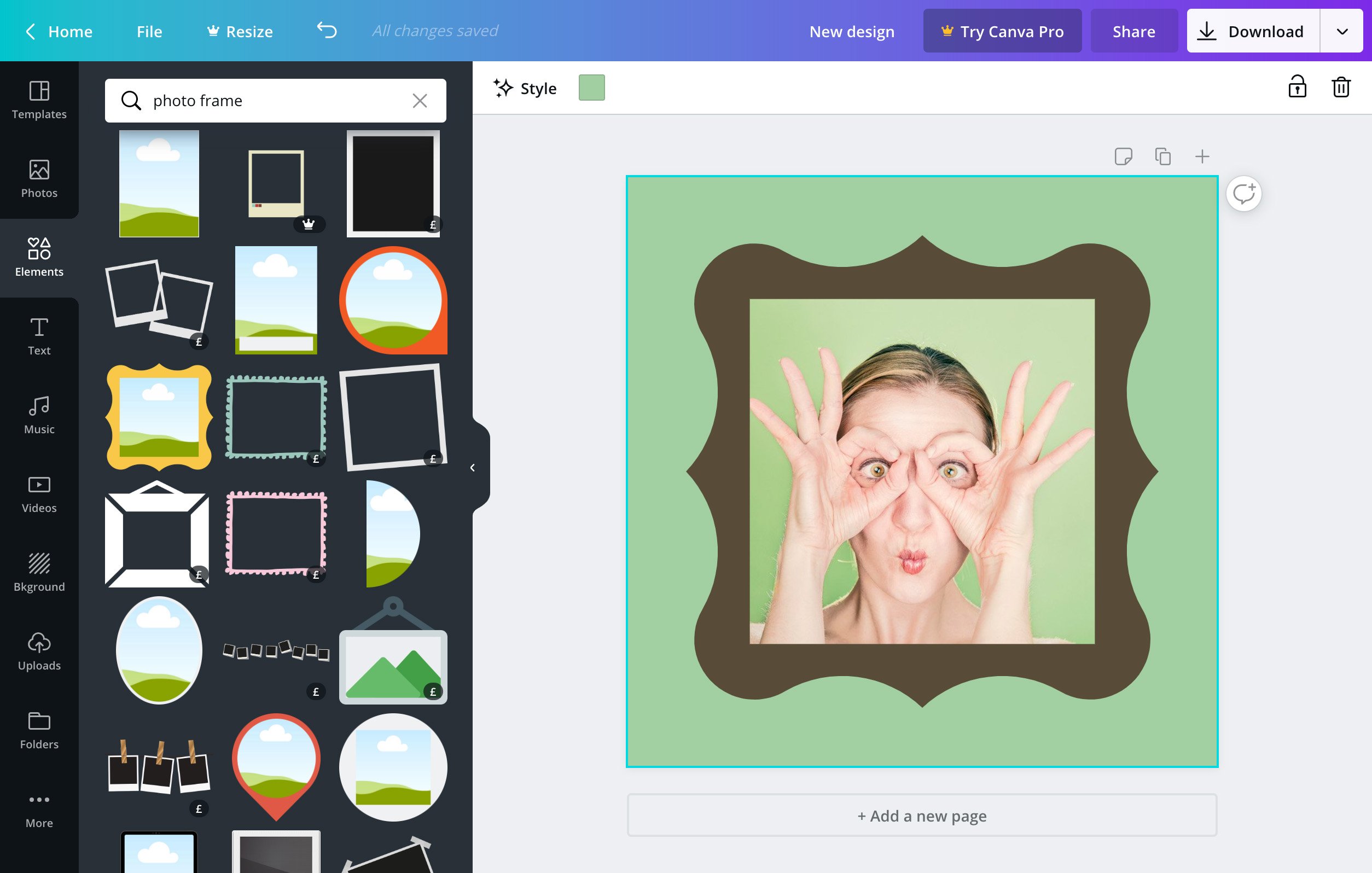Toggle the green color swatch in toolbar
The image size is (1372, 873).
[x=592, y=88]
